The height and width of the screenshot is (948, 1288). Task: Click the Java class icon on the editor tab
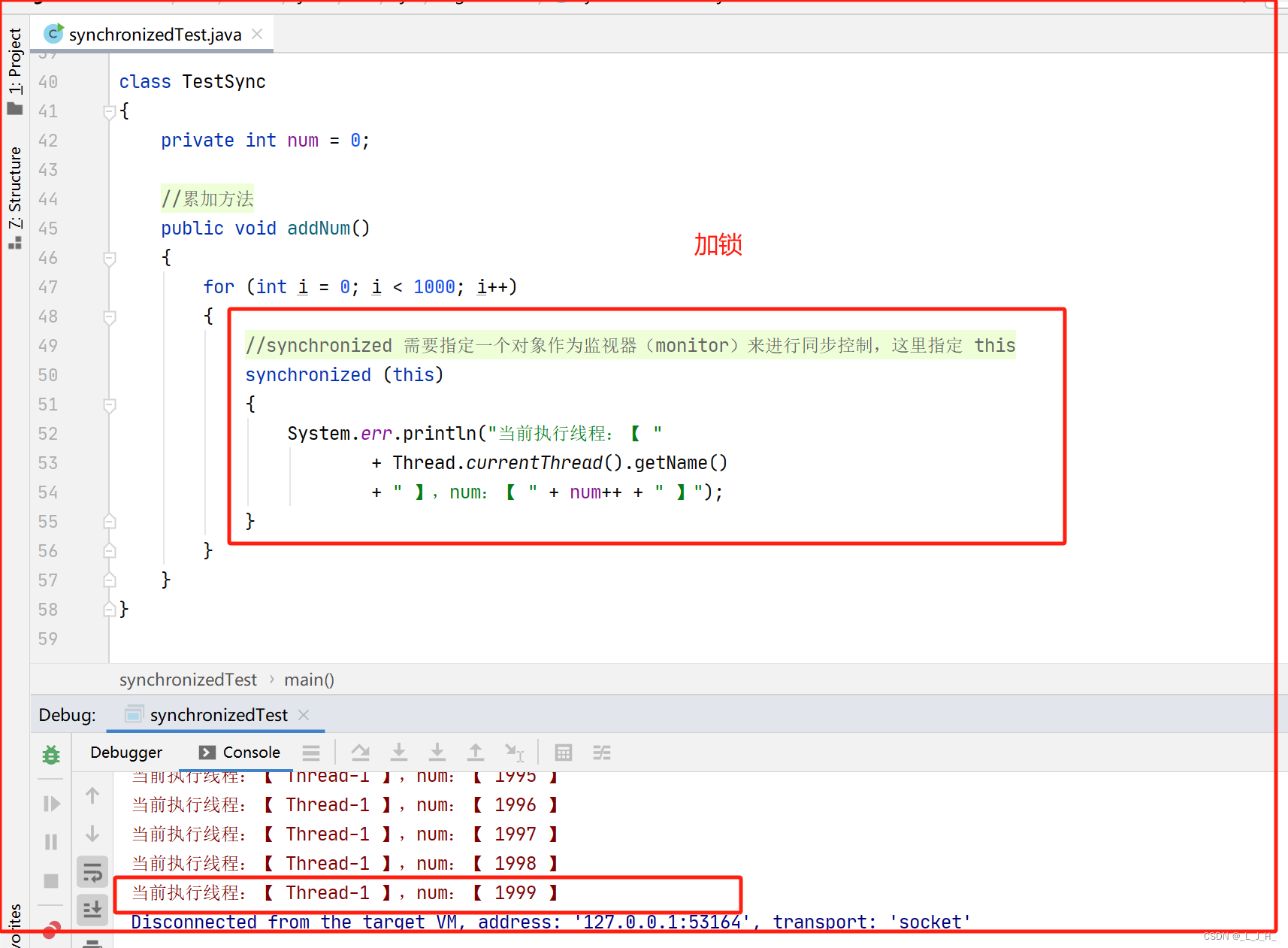click(x=53, y=34)
